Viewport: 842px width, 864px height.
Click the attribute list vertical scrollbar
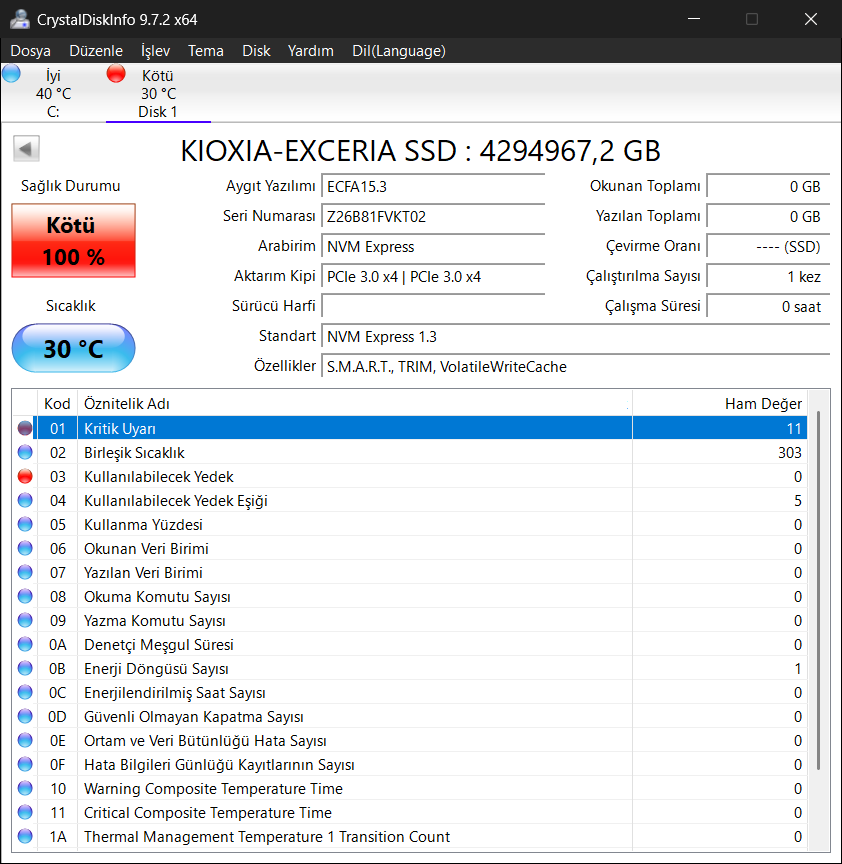click(x=819, y=590)
